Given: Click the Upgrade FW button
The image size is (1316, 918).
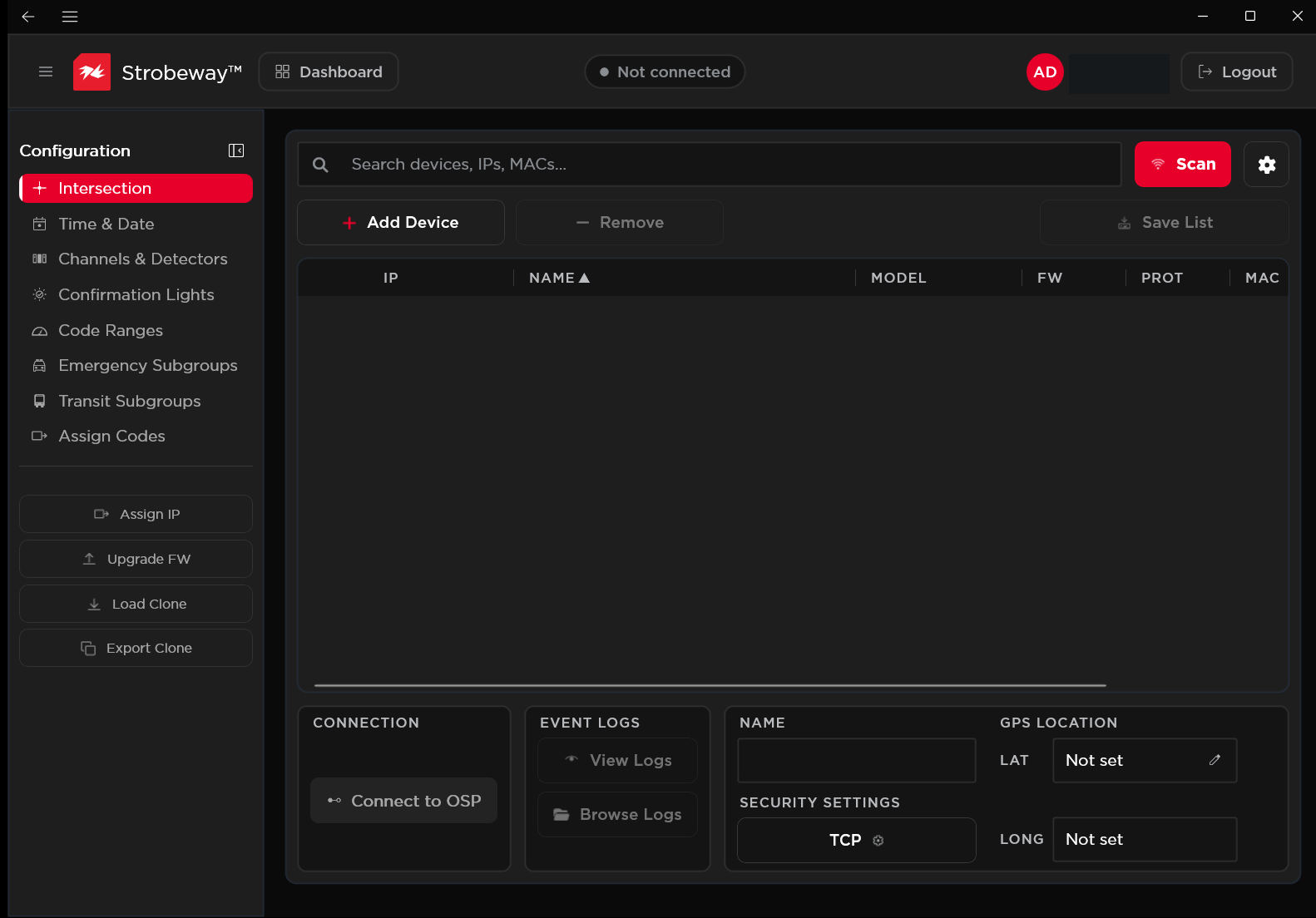Looking at the screenshot, I should [136, 559].
